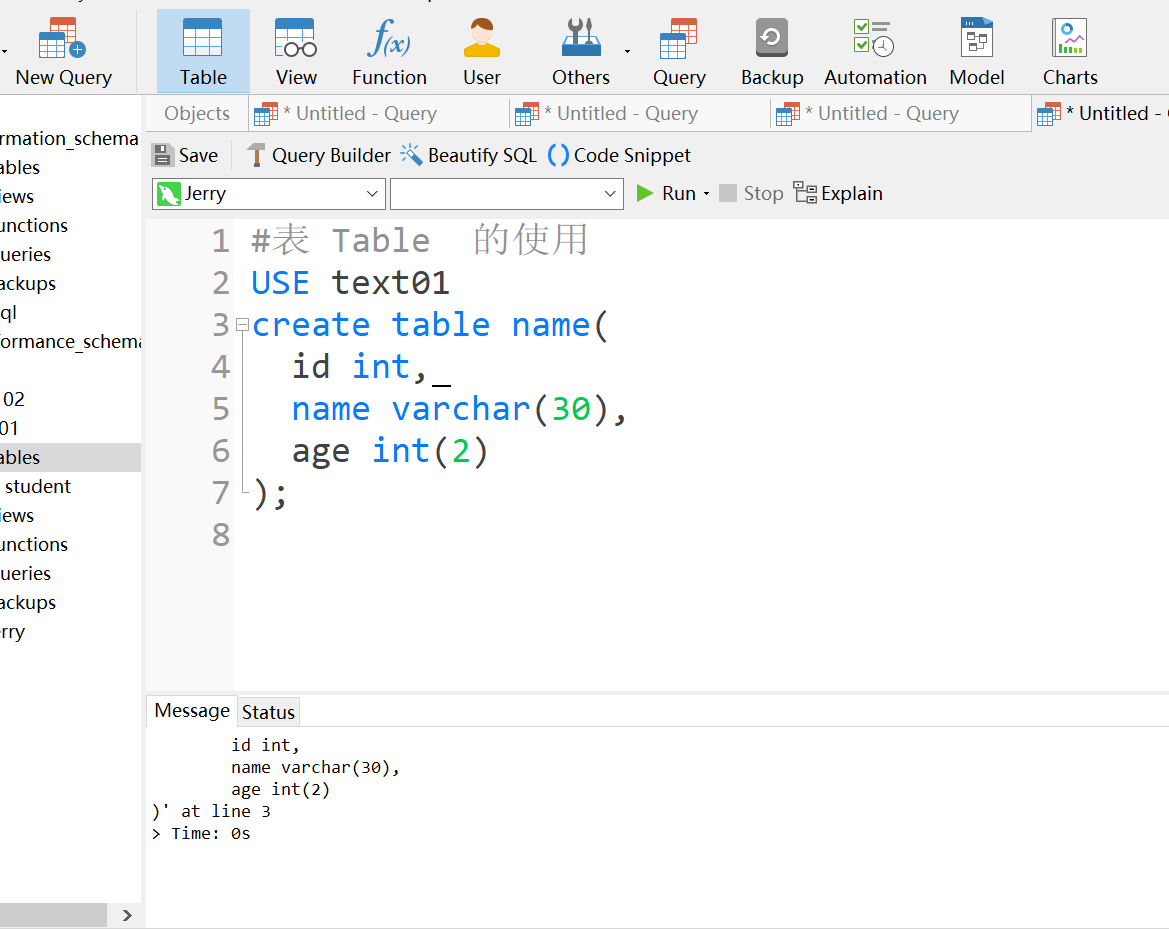Select the student table in the tree
The image size is (1169, 929).
[37, 486]
